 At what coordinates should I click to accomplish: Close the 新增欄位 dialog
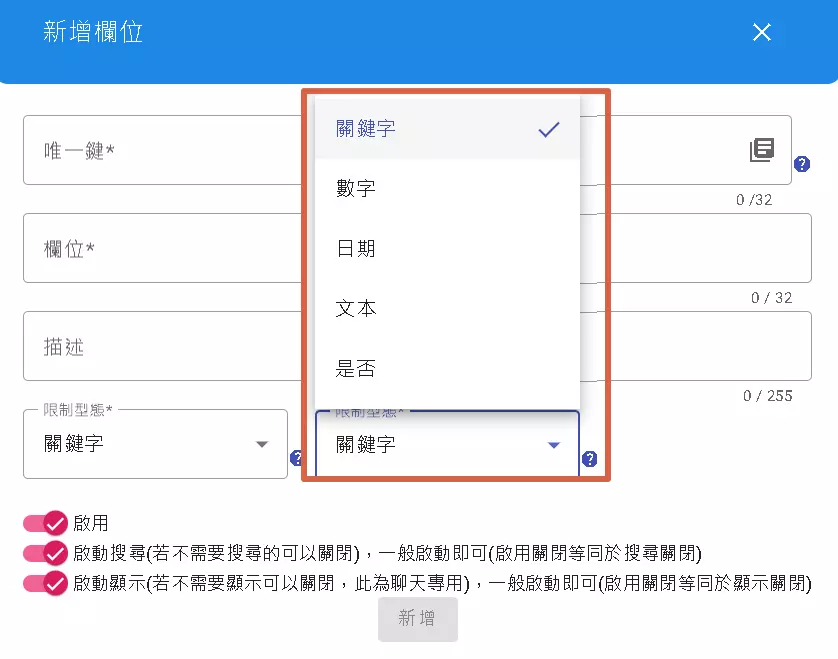(x=762, y=32)
